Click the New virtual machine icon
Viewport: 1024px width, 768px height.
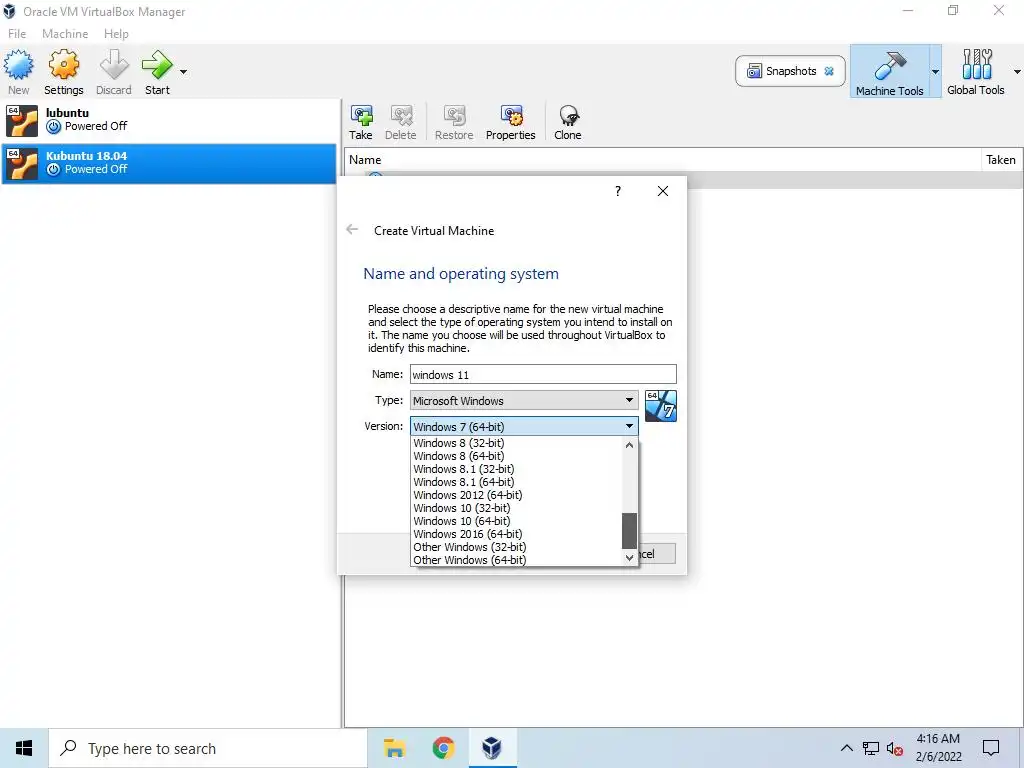pyautogui.click(x=18, y=65)
